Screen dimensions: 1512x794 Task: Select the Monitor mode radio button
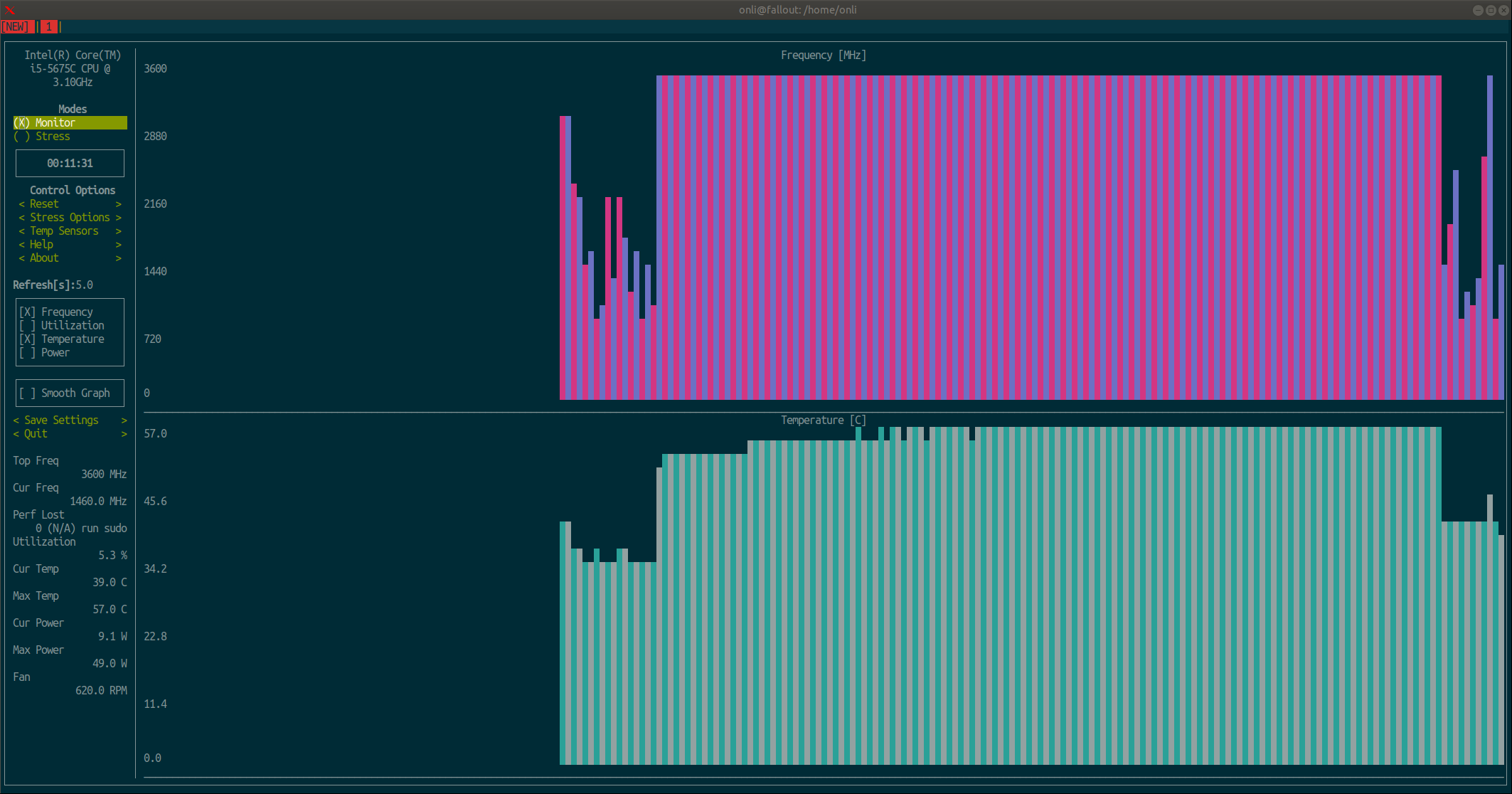tap(70, 123)
